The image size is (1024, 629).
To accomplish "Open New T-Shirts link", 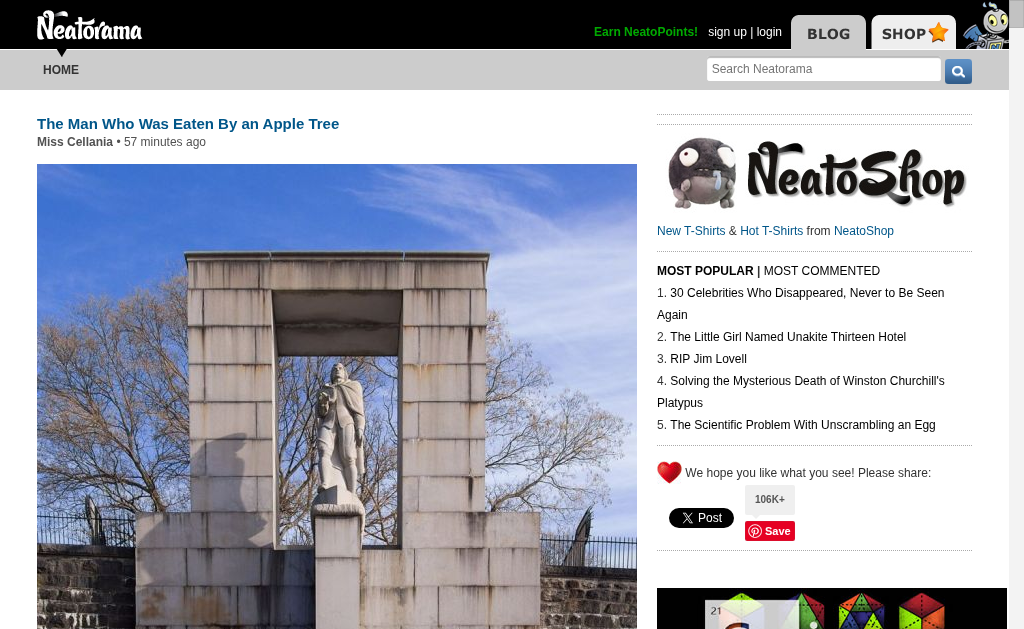I will click(x=691, y=231).
